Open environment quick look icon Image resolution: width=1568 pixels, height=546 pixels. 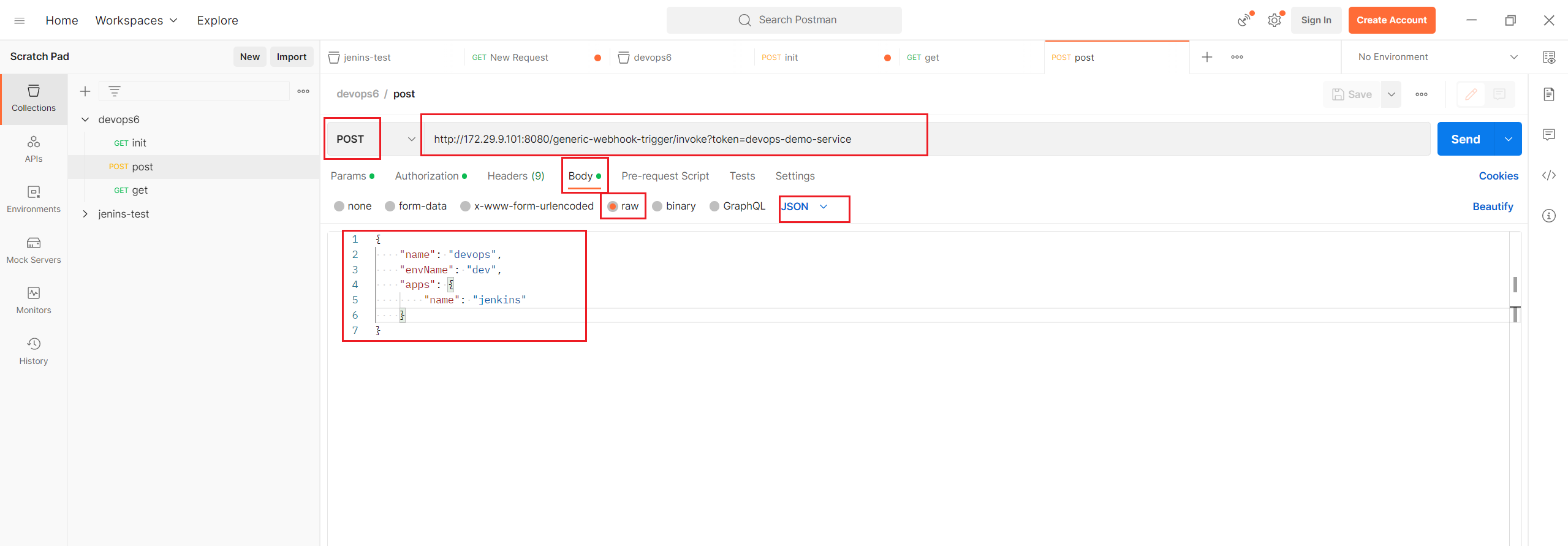coord(1549,57)
